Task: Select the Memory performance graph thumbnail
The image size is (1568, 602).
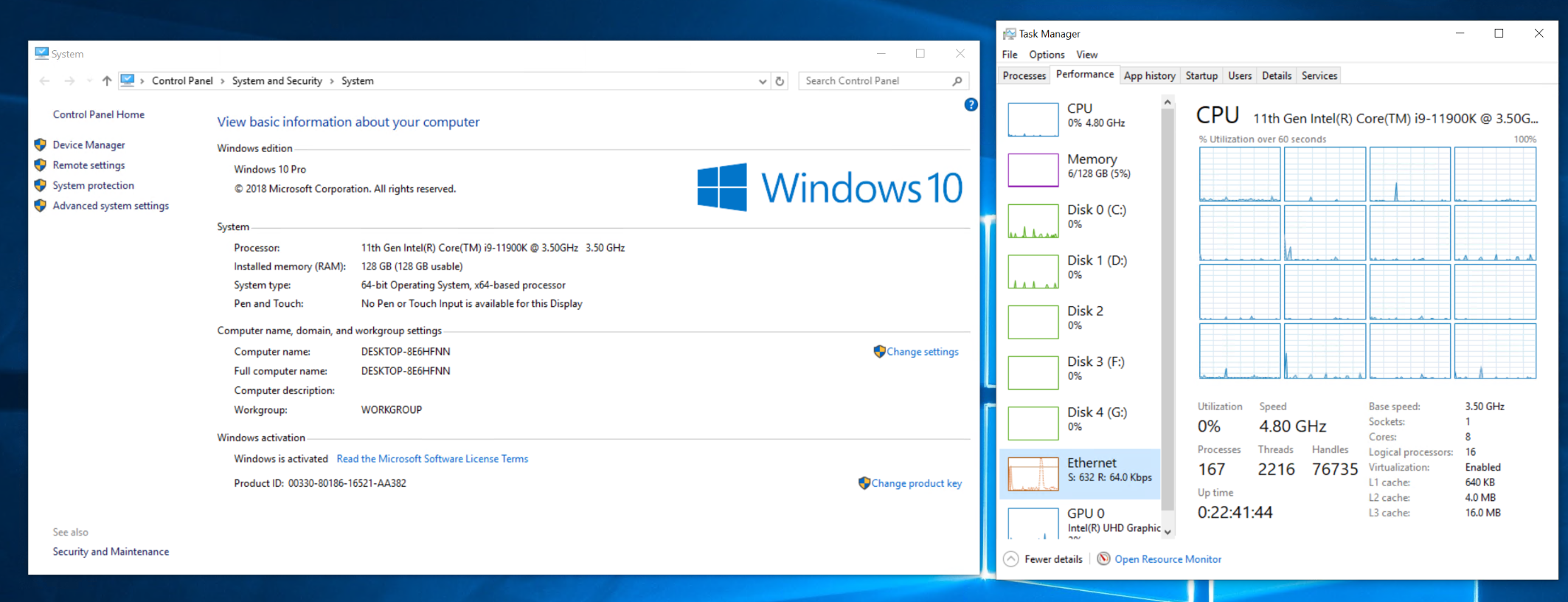Action: coord(1033,170)
